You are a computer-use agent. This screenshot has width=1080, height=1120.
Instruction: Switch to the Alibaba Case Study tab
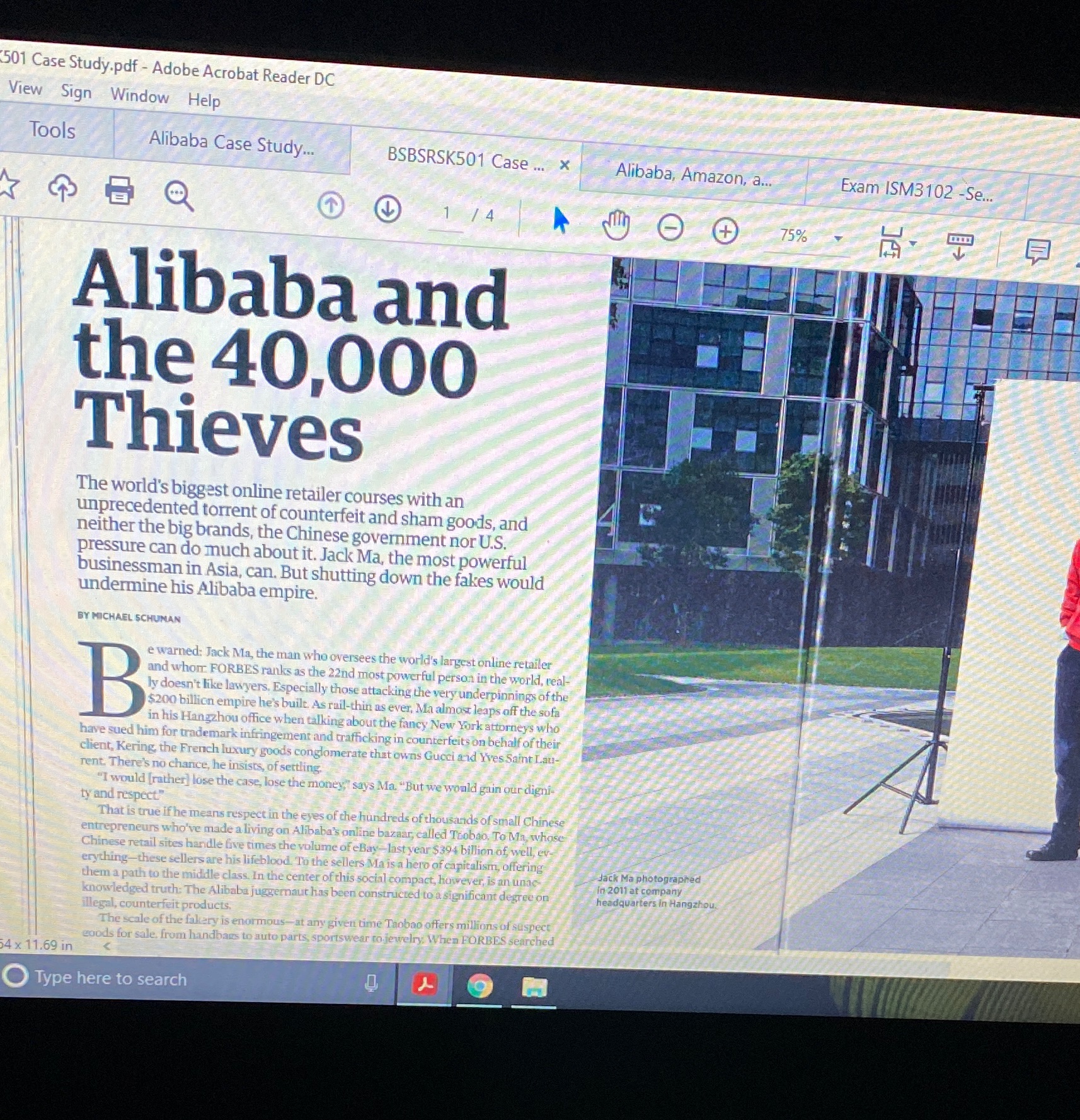tap(232, 142)
